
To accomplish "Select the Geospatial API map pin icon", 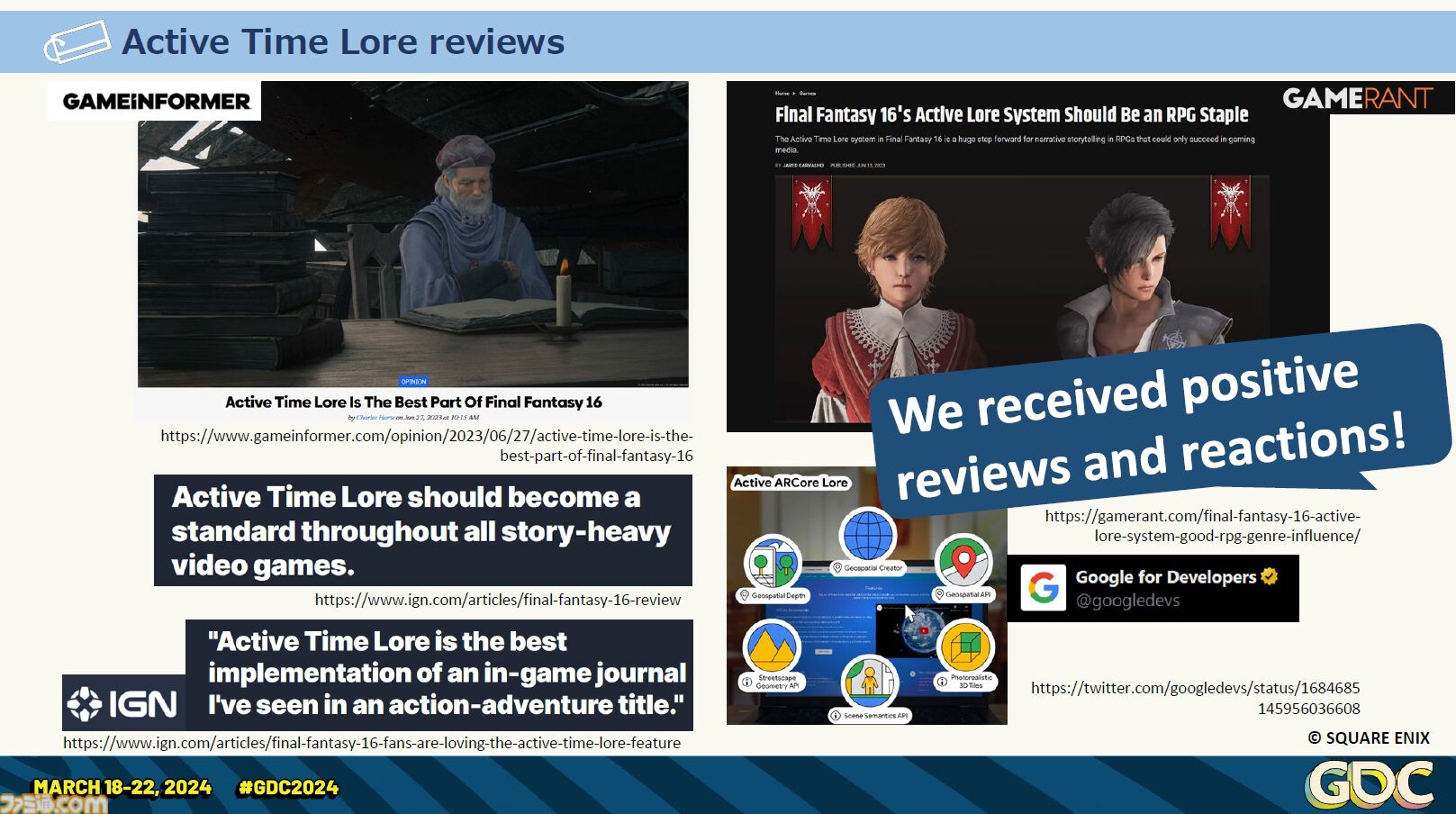I will tap(963, 561).
